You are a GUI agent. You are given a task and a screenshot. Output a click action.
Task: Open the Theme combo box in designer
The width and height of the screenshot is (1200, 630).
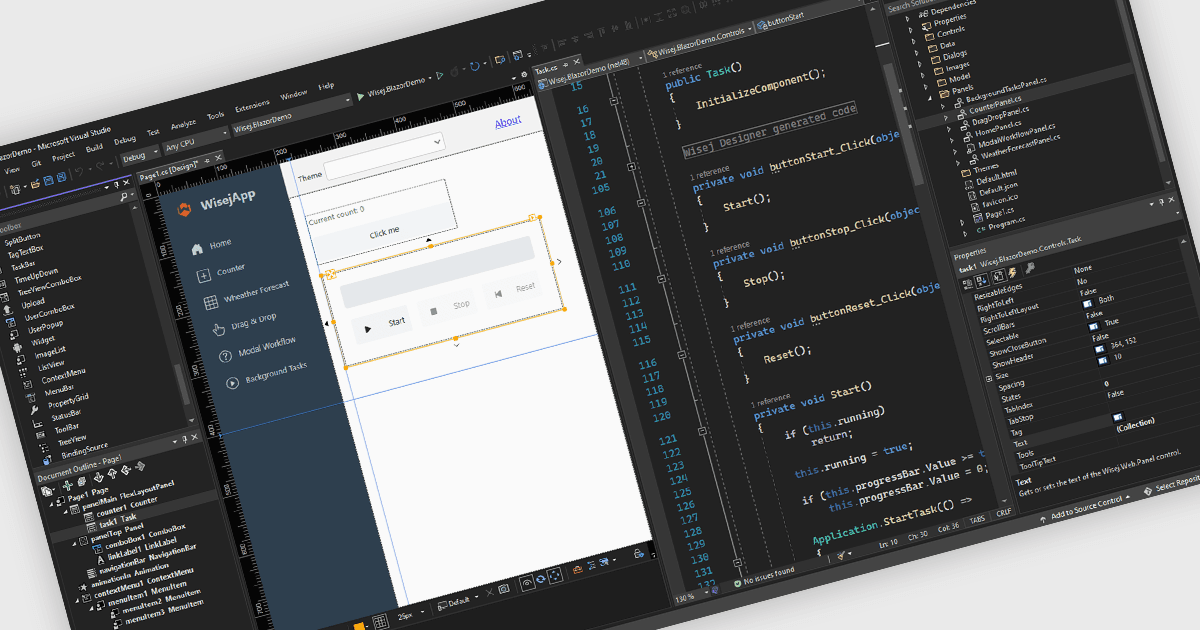coord(436,142)
